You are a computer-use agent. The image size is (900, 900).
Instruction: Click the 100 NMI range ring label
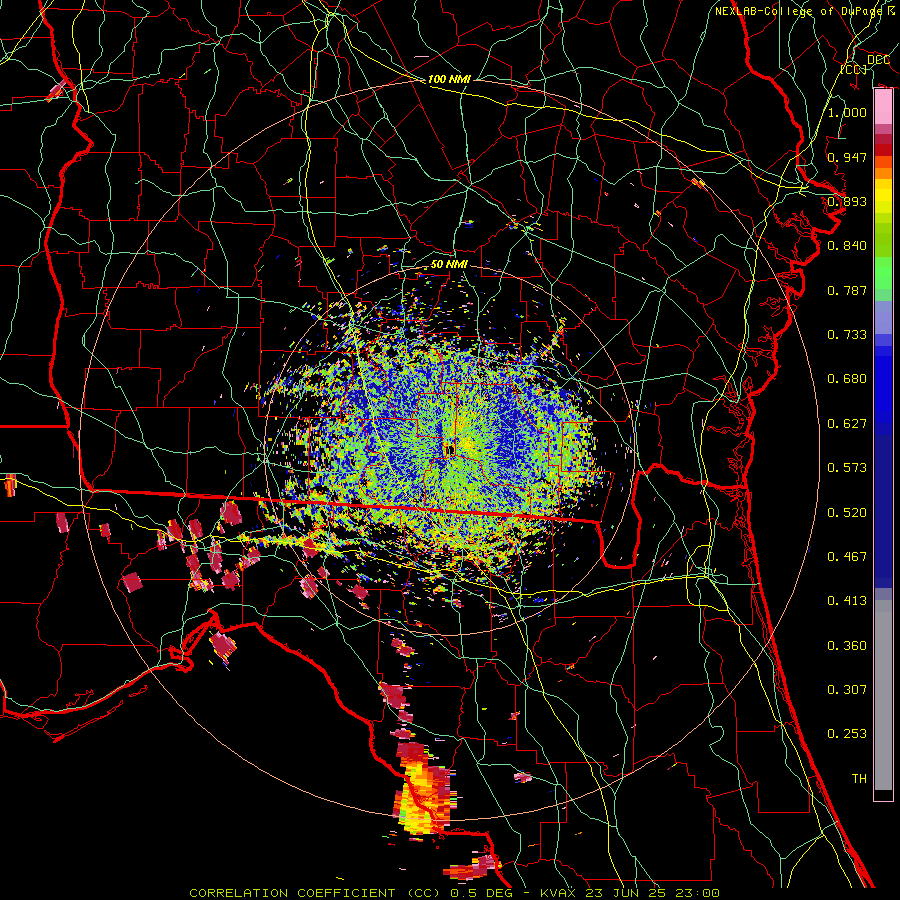(x=449, y=79)
